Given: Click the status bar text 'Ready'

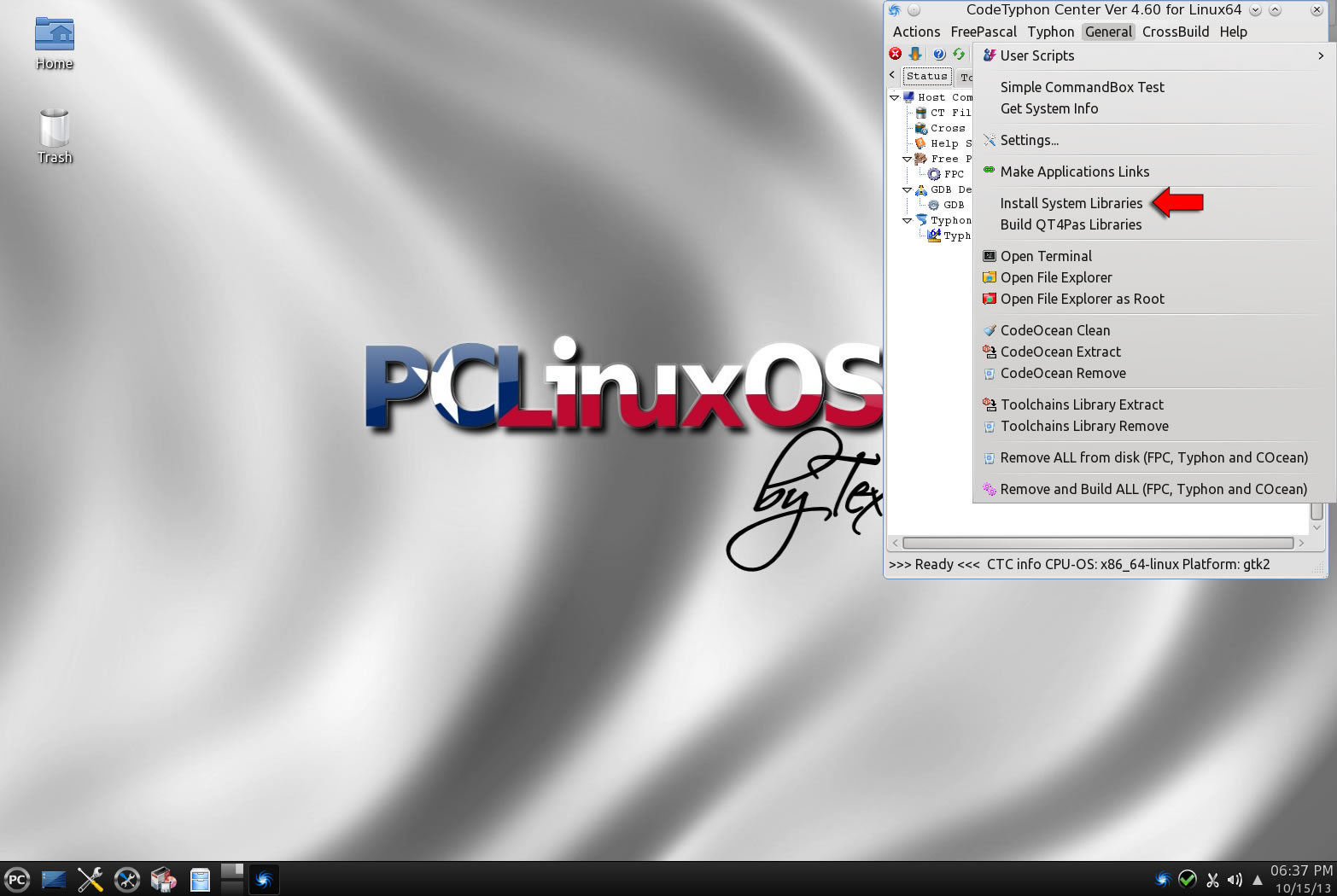Looking at the screenshot, I should tap(934, 564).
